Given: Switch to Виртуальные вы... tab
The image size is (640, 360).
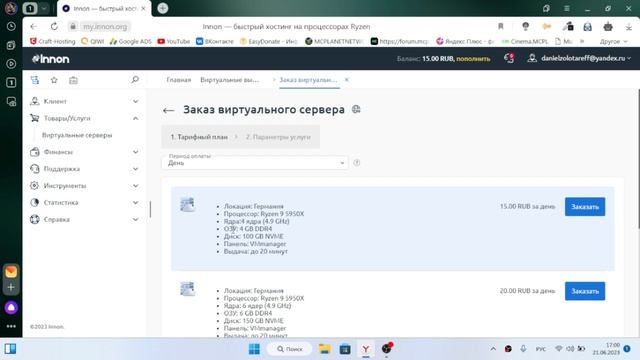Looking at the screenshot, I should coord(230,80).
